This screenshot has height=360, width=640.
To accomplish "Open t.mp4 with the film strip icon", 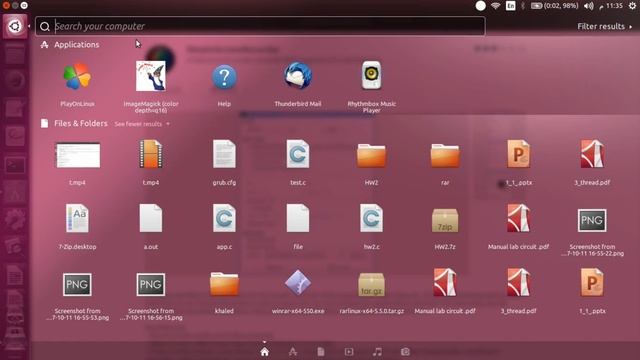I will [x=151, y=154].
